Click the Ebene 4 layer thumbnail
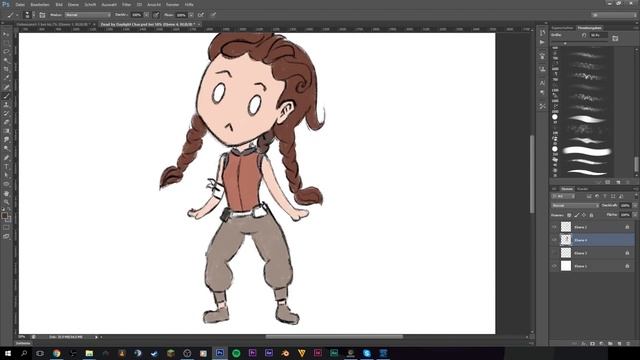The height and width of the screenshot is (360, 640). (566, 240)
